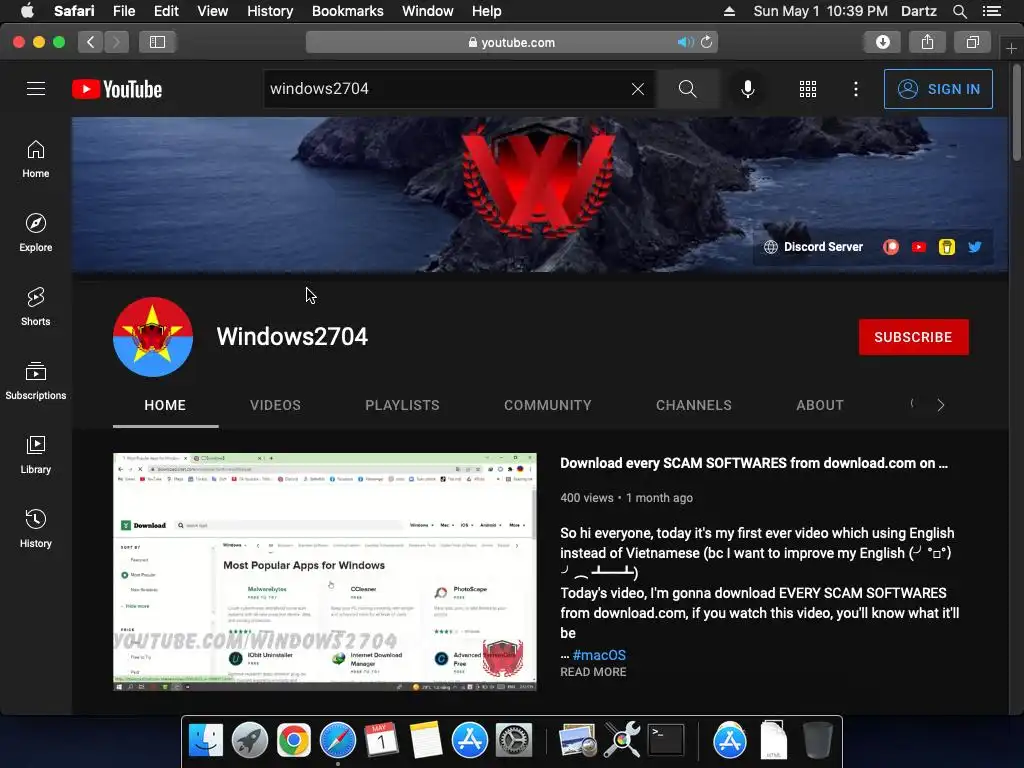This screenshot has width=1024, height=768.
Task: Open the YouTube hamburger guide menu
Action: click(x=36, y=89)
